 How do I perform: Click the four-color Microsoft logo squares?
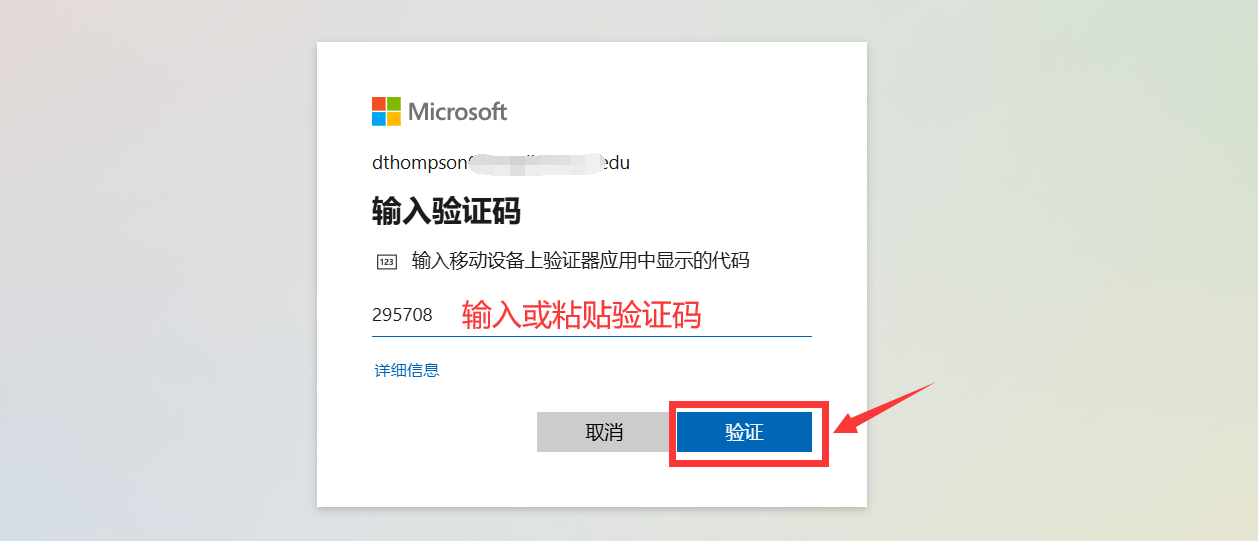coord(386,111)
